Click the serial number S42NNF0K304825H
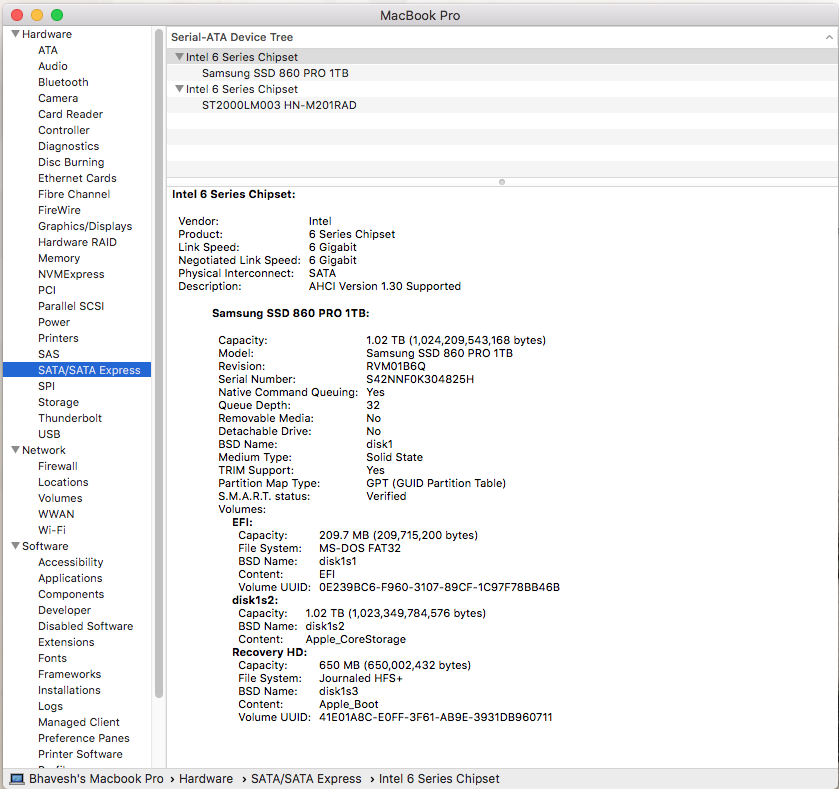 click(420, 379)
